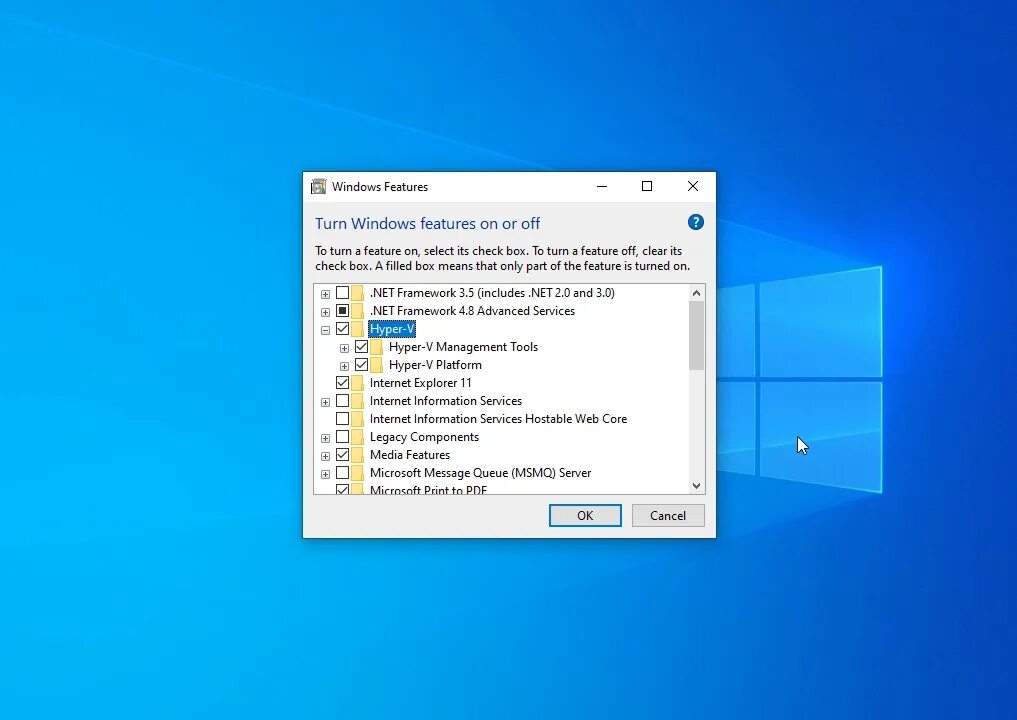The height and width of the screenshot is (720, 1017).
Task: Minimize the Windows Features dialog
Action: pyautogui.click(x=602, y=187)
